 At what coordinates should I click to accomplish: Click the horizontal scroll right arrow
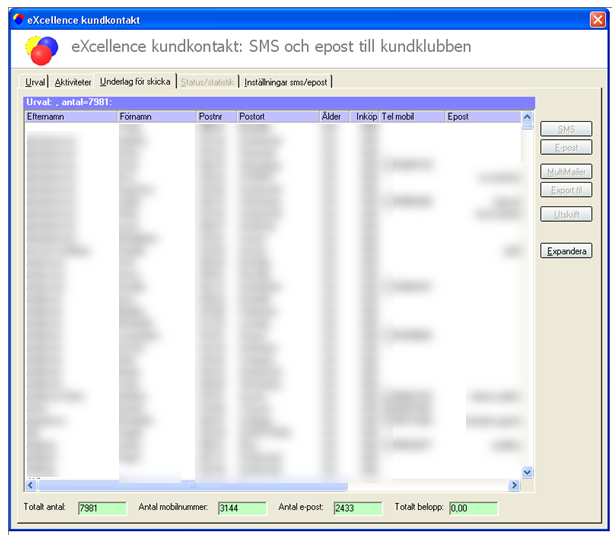click(x=514, y=486)
